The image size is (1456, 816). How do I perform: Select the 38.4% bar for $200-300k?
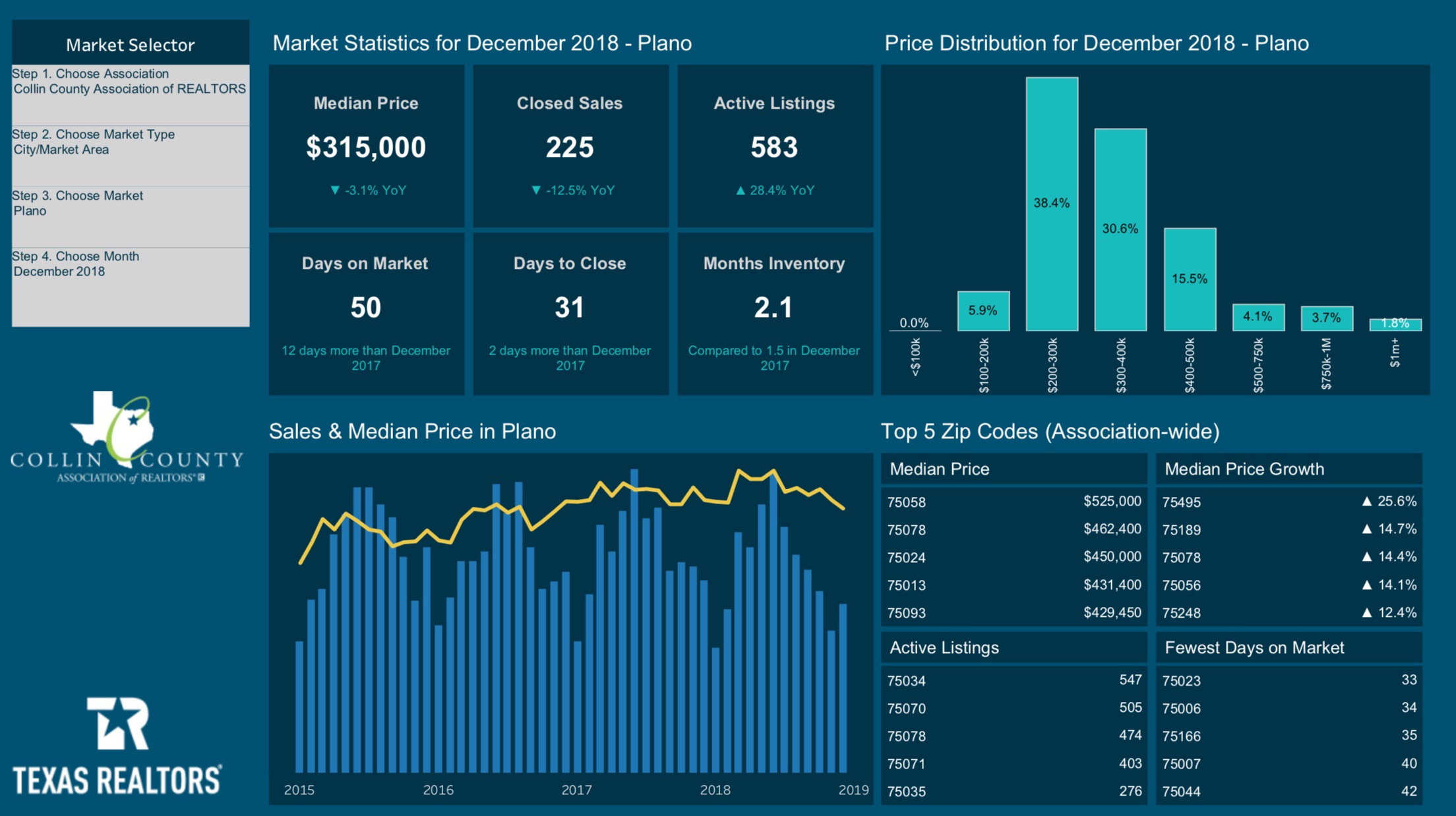pyautogui.click(x=1052, y=204)
